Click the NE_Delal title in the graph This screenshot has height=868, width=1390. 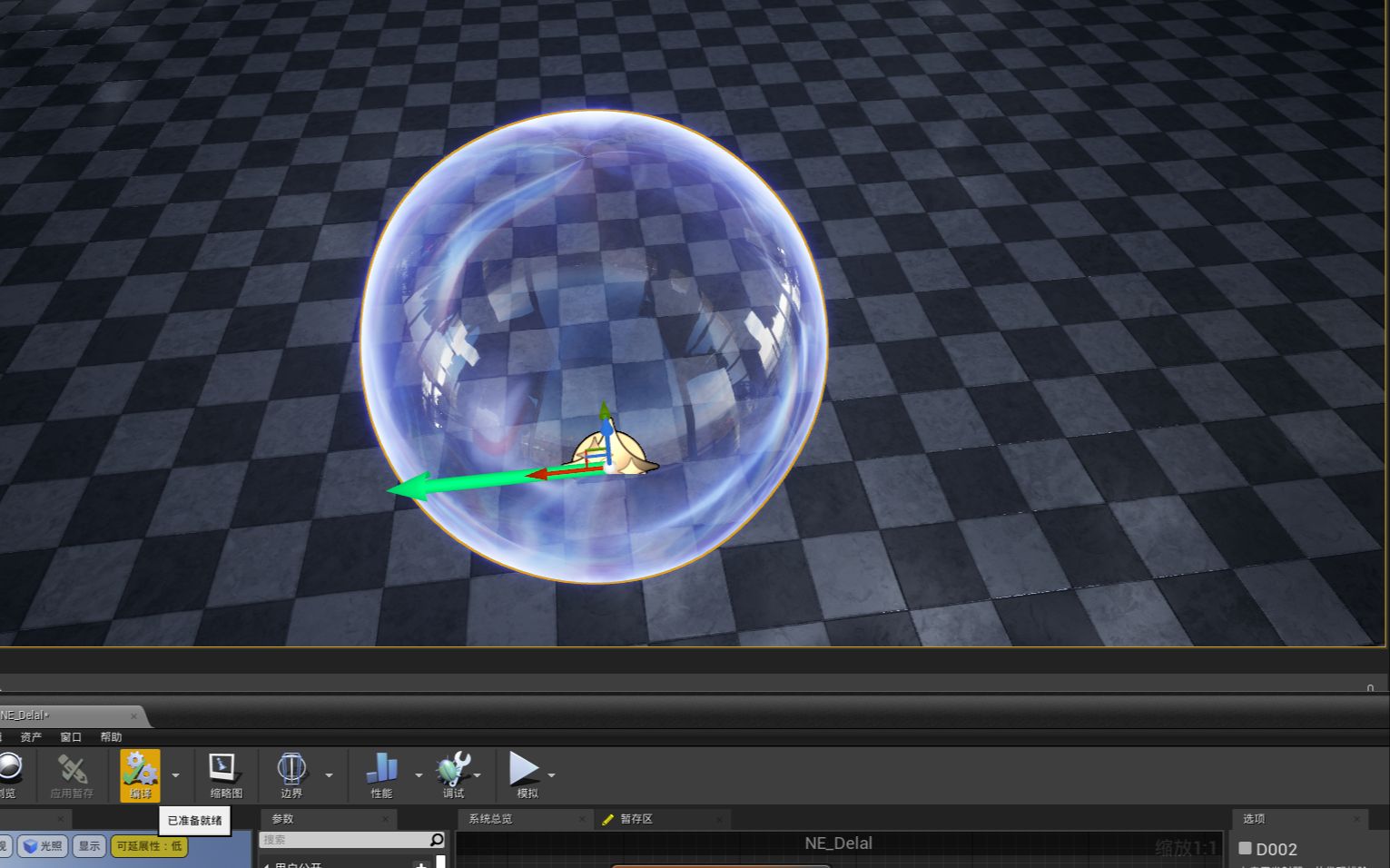pyautogui.click(x=838, y=843)
